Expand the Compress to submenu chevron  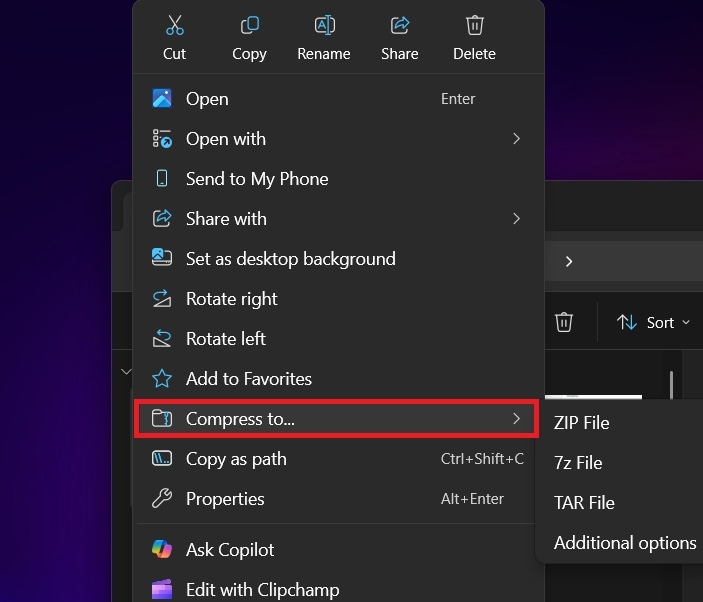[x=516, y=419]
